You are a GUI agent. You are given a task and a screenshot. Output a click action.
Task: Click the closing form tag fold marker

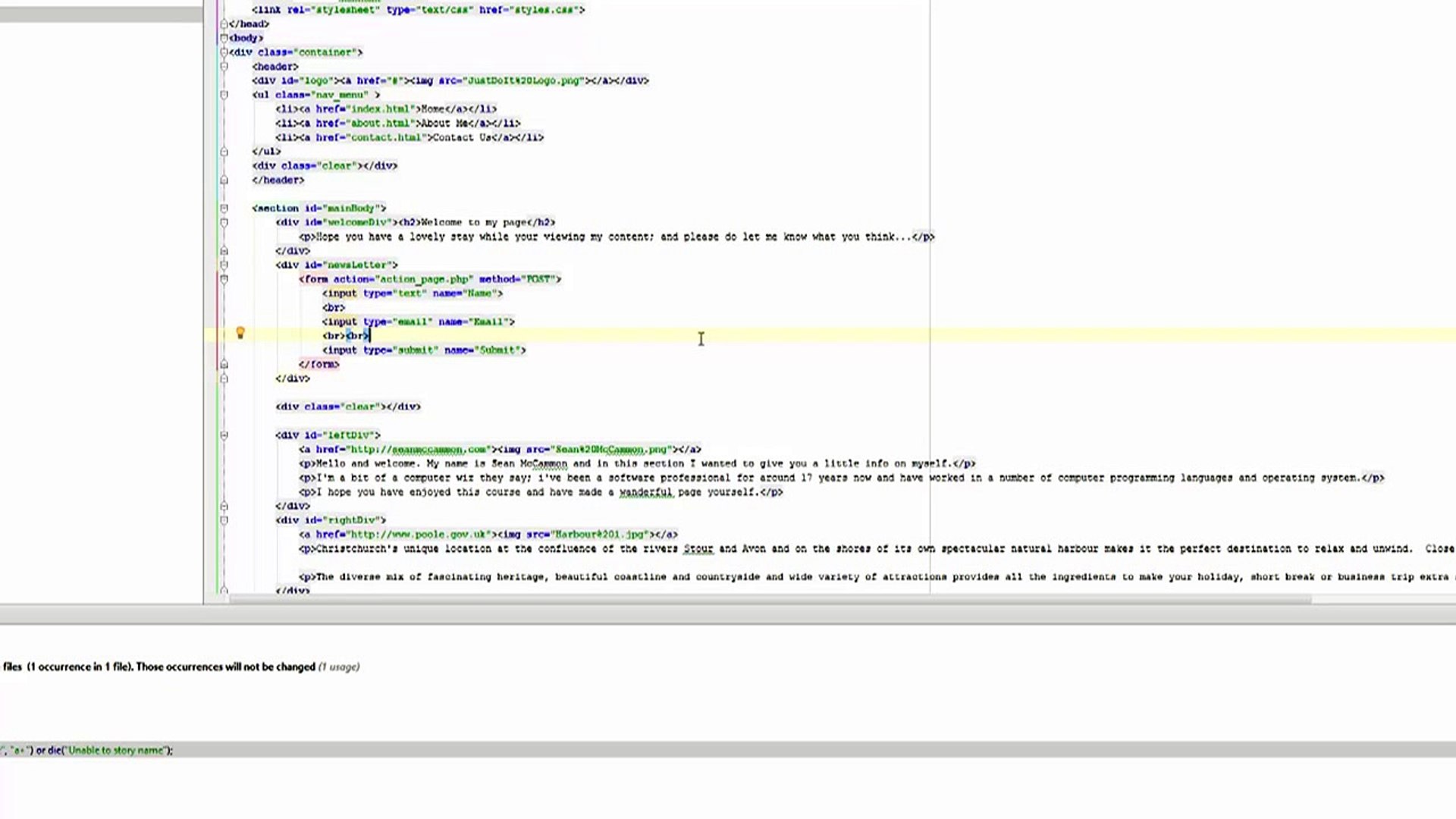(224, 365)
